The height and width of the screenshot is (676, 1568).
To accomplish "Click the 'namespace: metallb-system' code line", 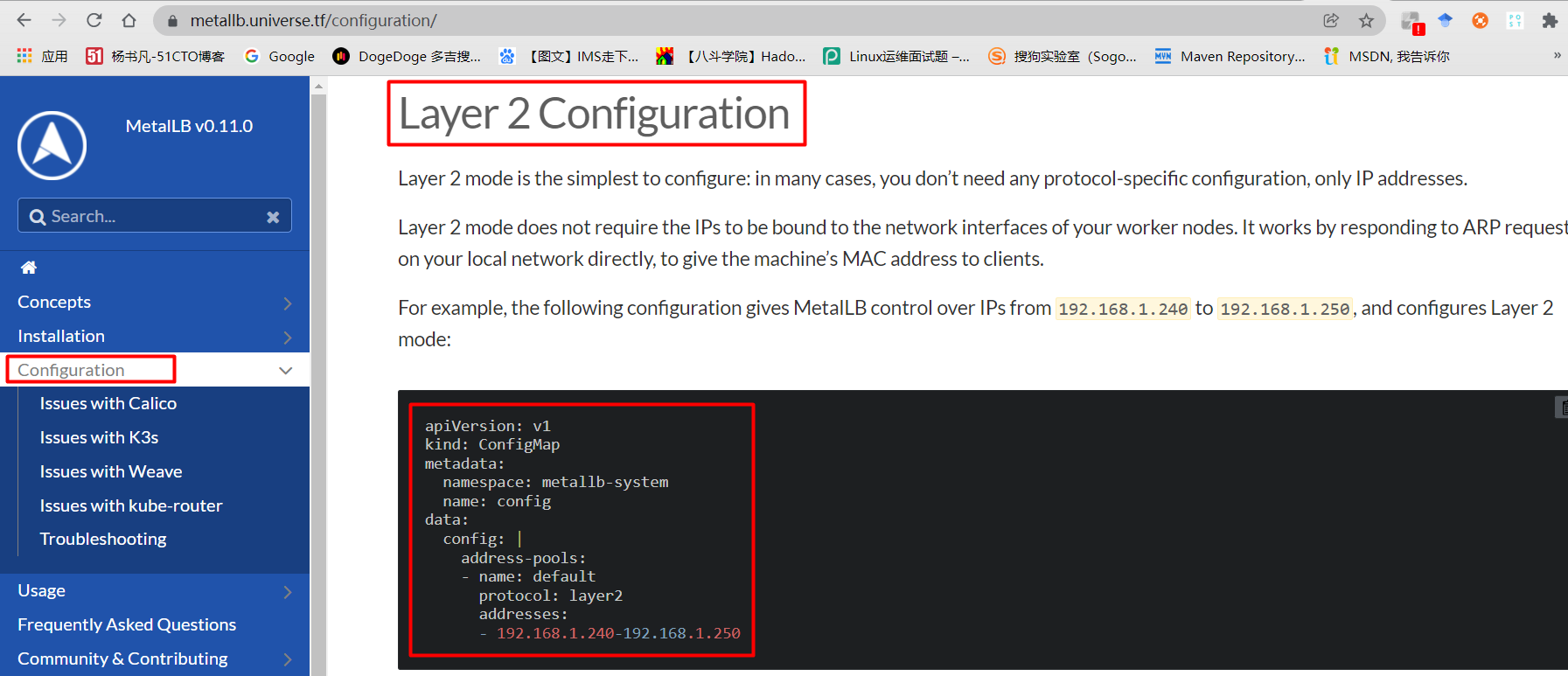I will click(555, 482).
